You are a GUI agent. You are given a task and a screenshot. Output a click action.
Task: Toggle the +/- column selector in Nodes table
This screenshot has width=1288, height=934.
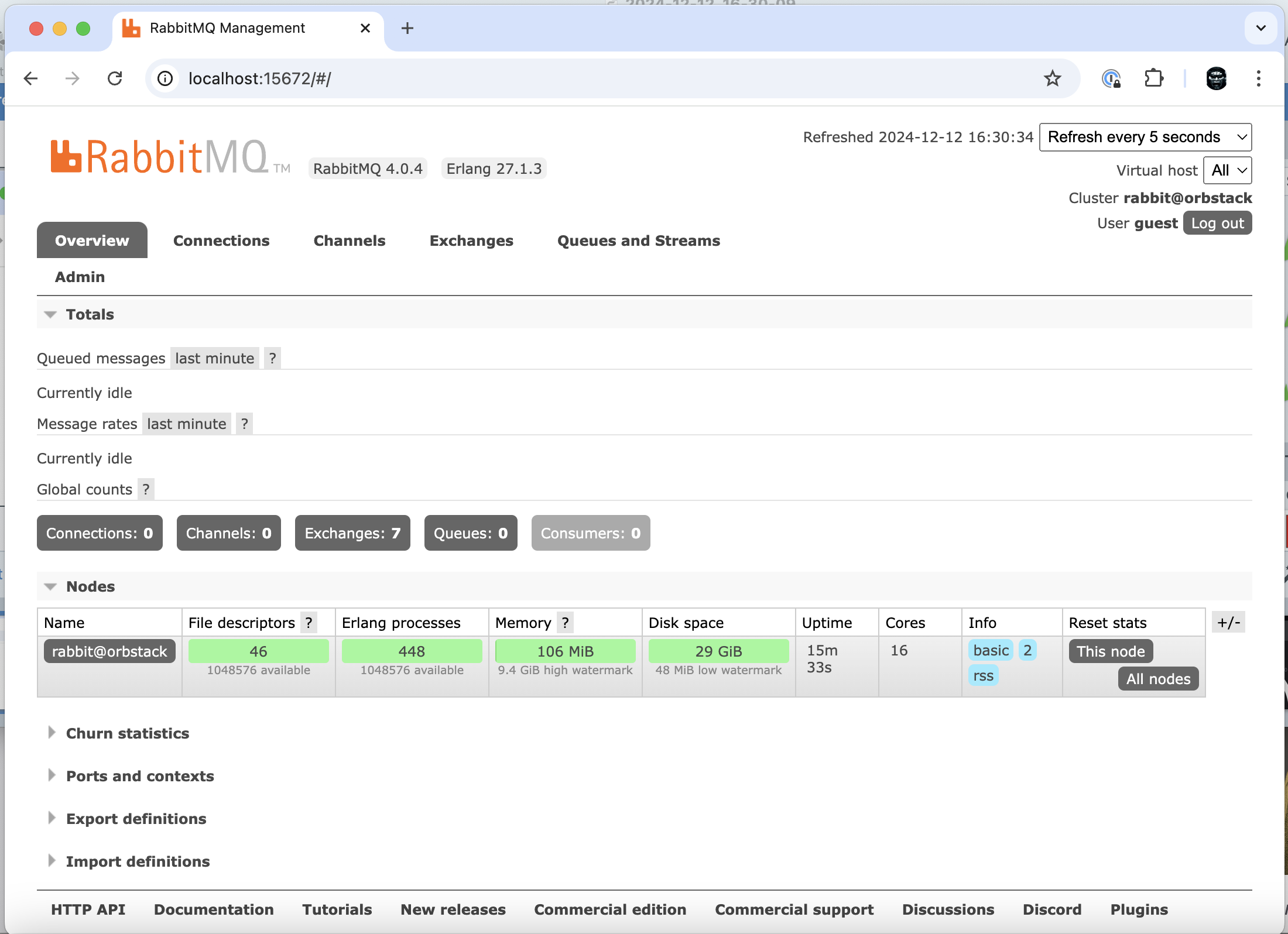pyautogui.click(x=1228, y=623)
